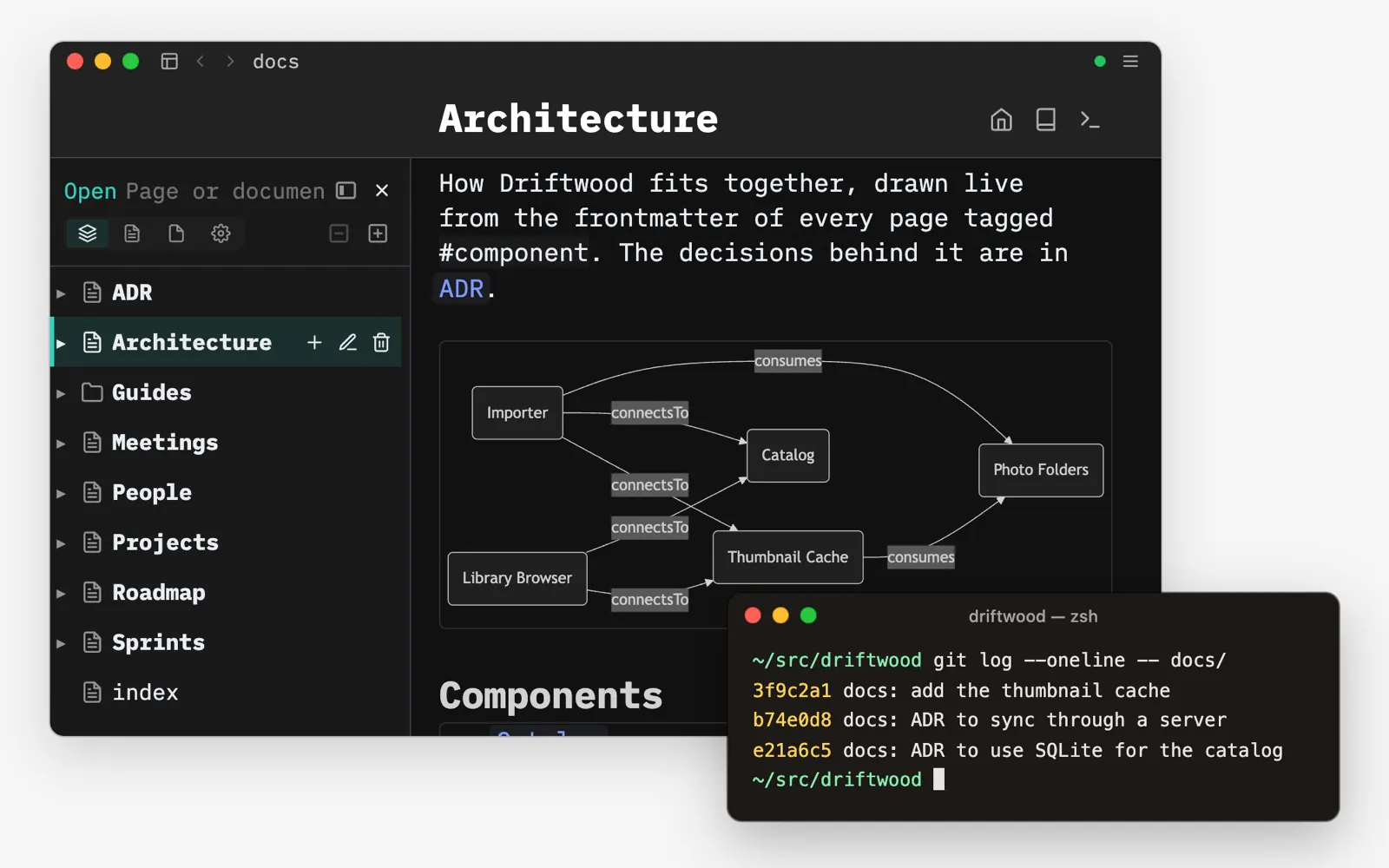
Task: Go back with the left chevron
Action: pyautogui.click(x=201, y=61)
